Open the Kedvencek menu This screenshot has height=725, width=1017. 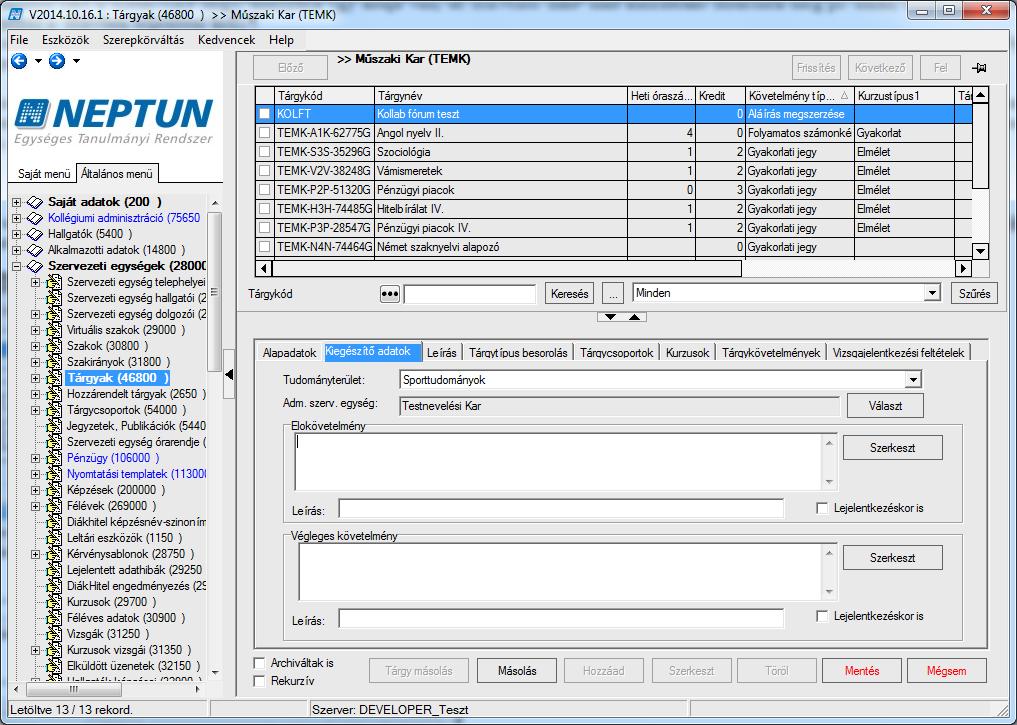point(226,40)
